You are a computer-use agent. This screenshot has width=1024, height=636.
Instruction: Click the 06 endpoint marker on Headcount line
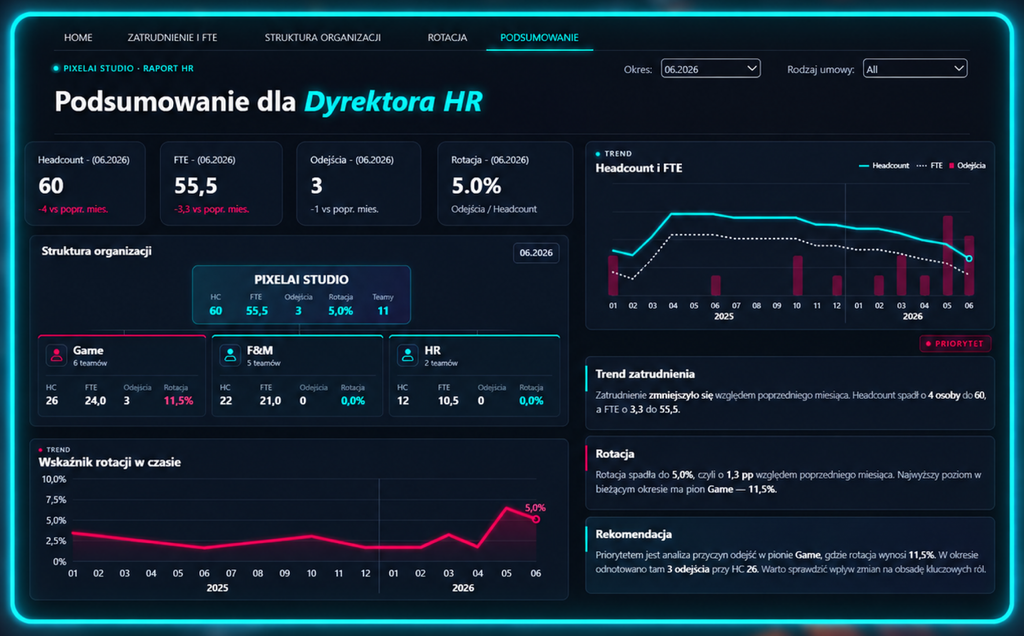968,259
